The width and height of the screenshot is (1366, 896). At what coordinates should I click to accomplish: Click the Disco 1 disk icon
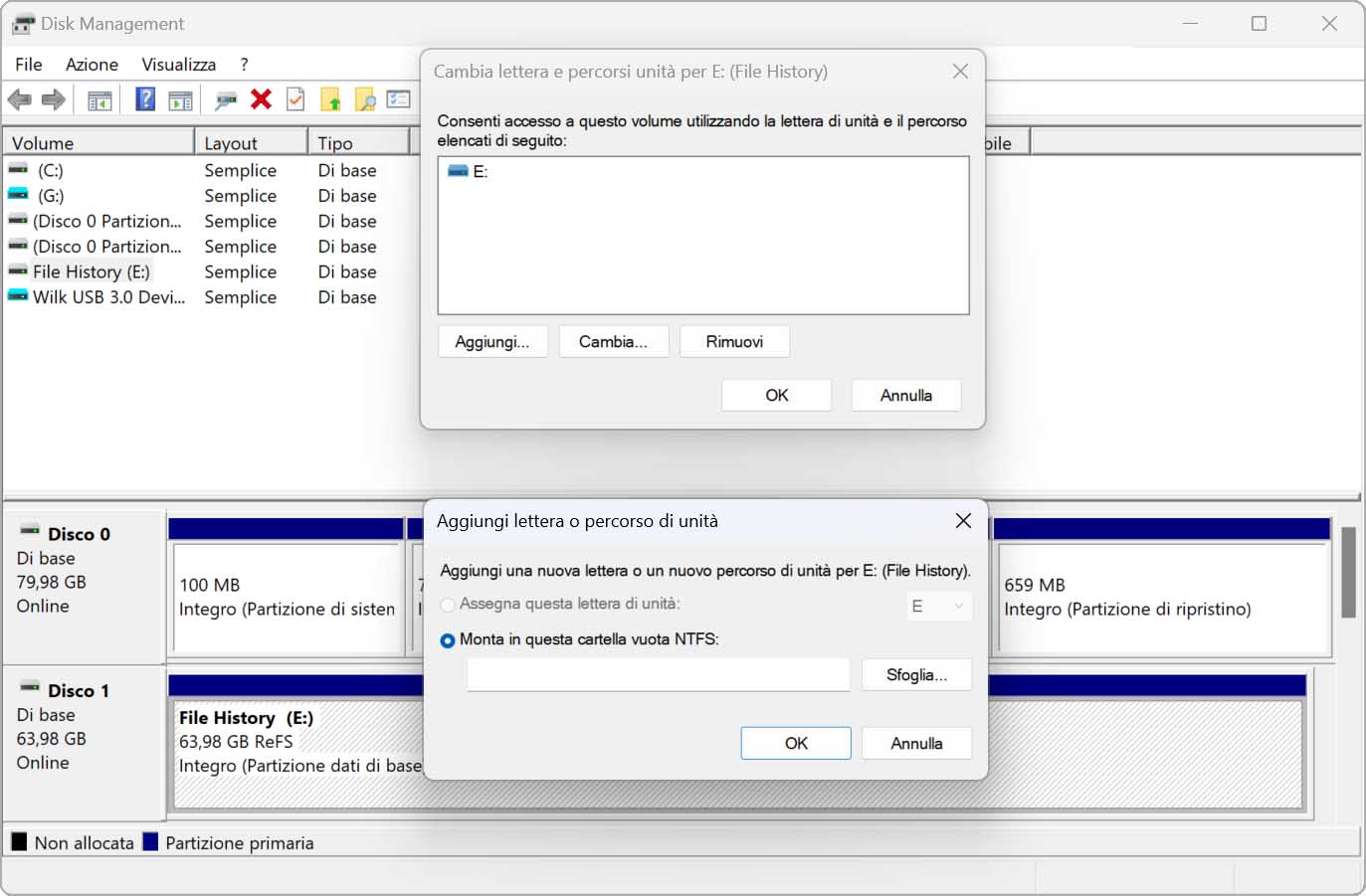click(30, 687)
